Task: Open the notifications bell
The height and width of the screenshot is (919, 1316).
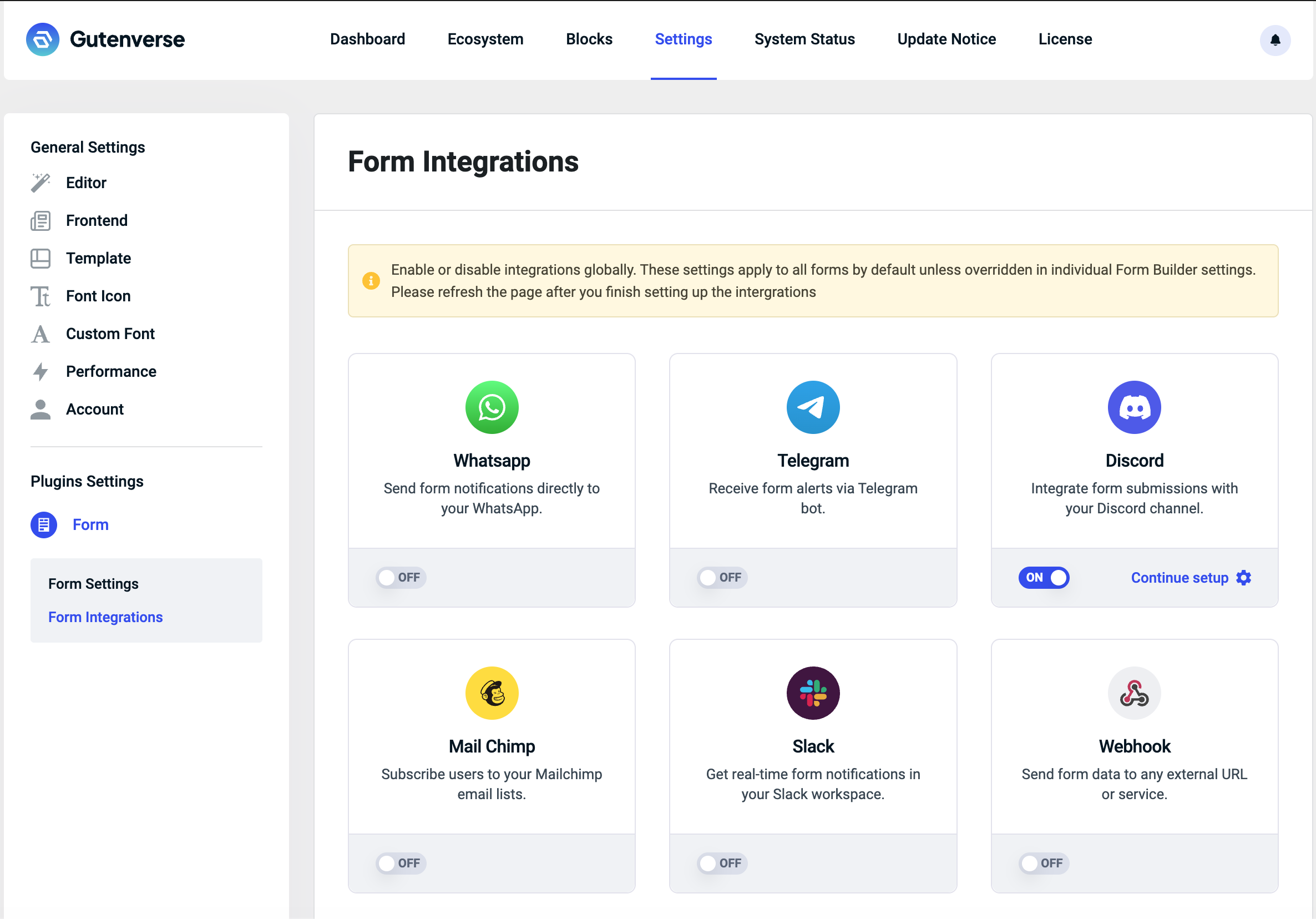Action: tap(1275, 39)
